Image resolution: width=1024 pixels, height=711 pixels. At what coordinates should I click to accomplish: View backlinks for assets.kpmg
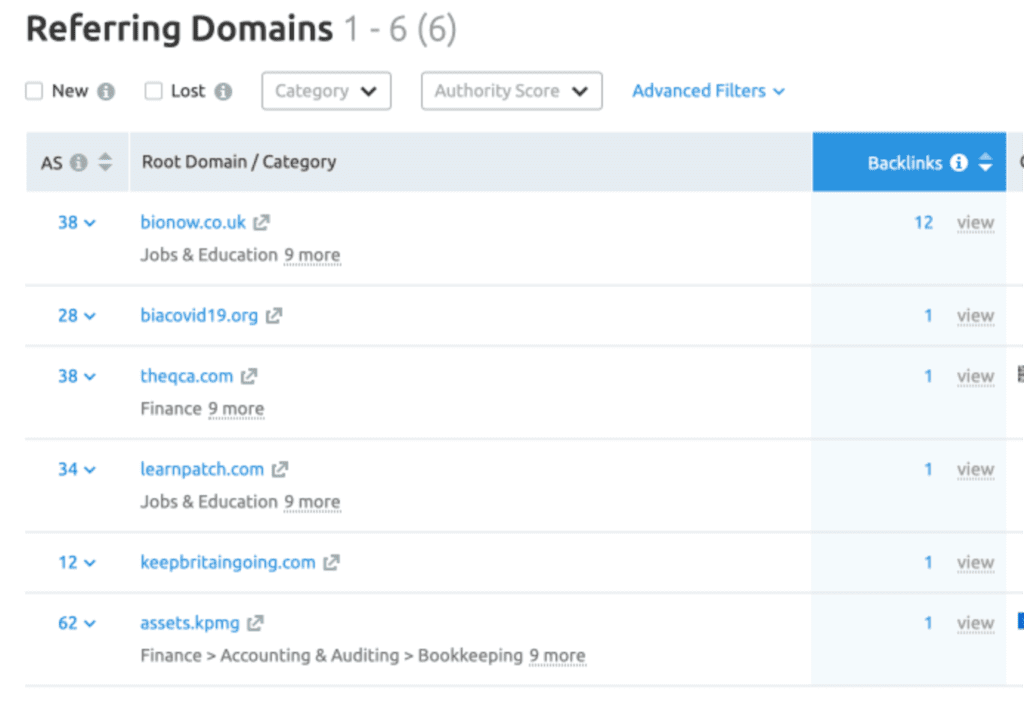coord(976,624)
